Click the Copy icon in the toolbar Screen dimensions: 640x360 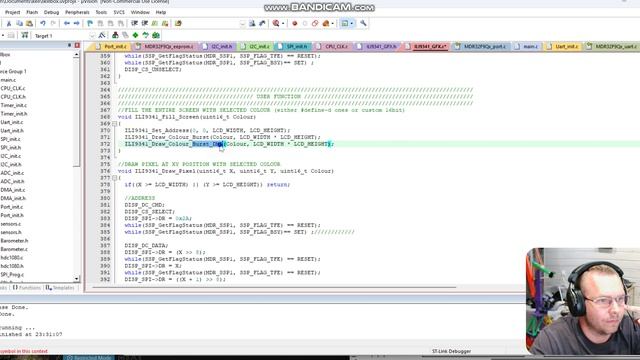[19, 24]
